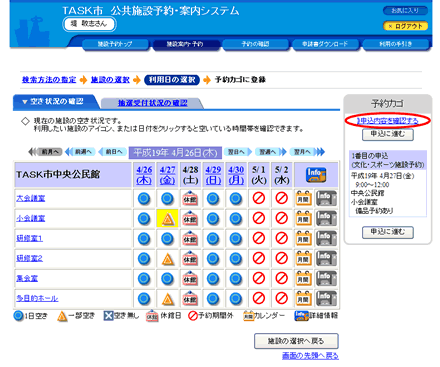Click the 申込に進む button below the 1番目の申込 details
Viewport: 440px width, 367px height.
coord(388,232)
